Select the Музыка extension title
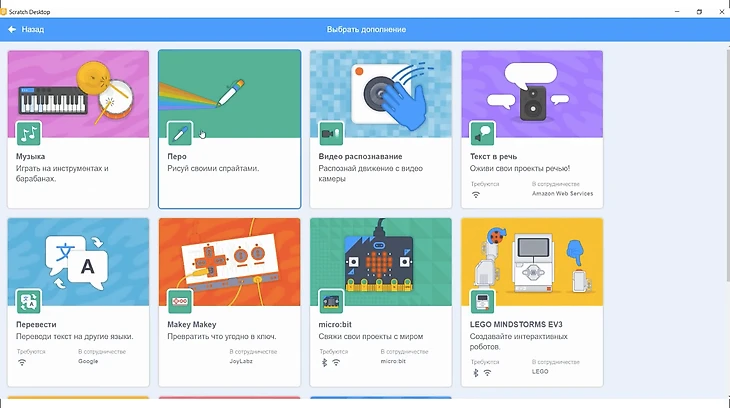730x408 pixels. click(x=30, y=156)
